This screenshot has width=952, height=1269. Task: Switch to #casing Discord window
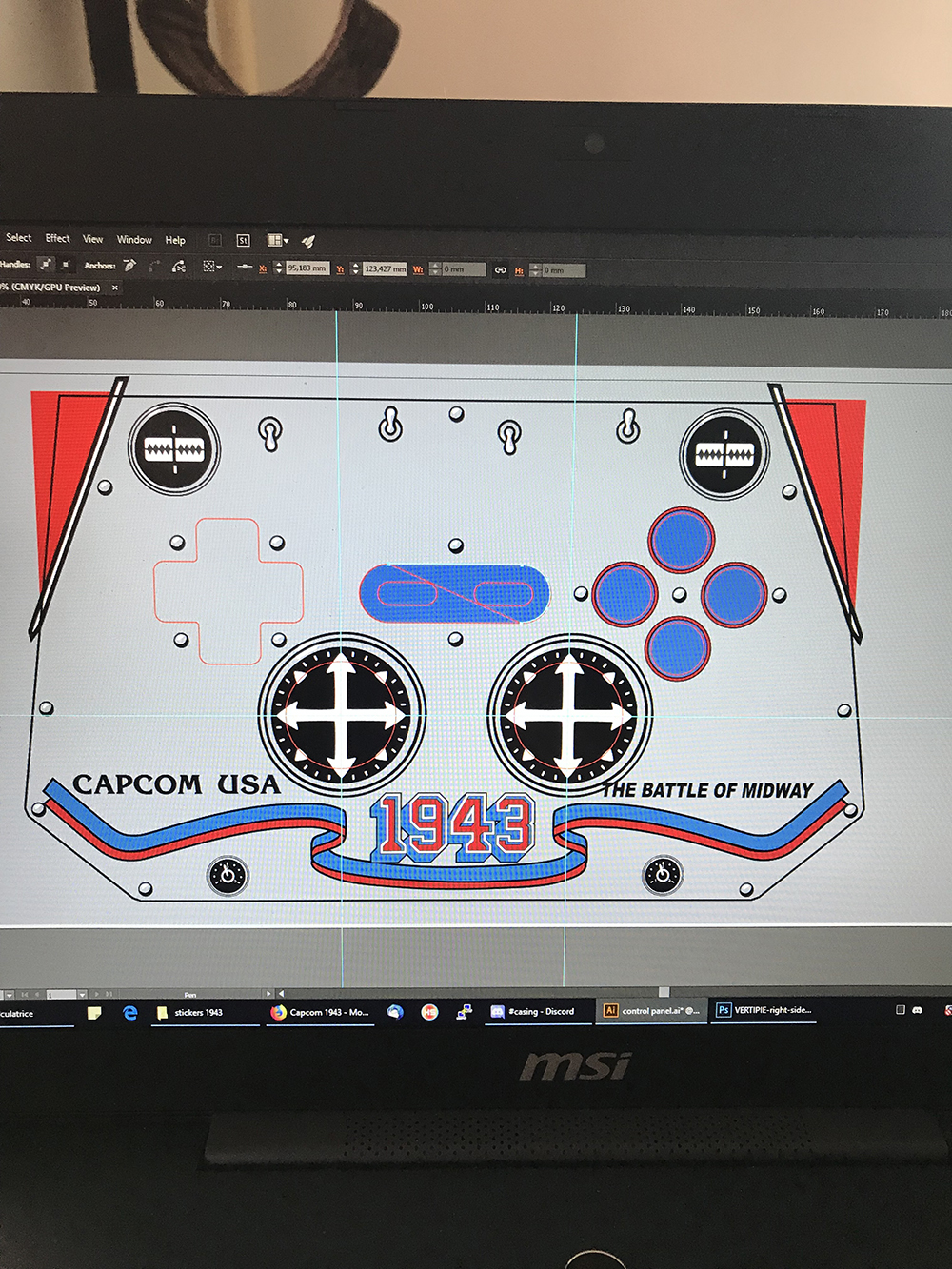538,1011
